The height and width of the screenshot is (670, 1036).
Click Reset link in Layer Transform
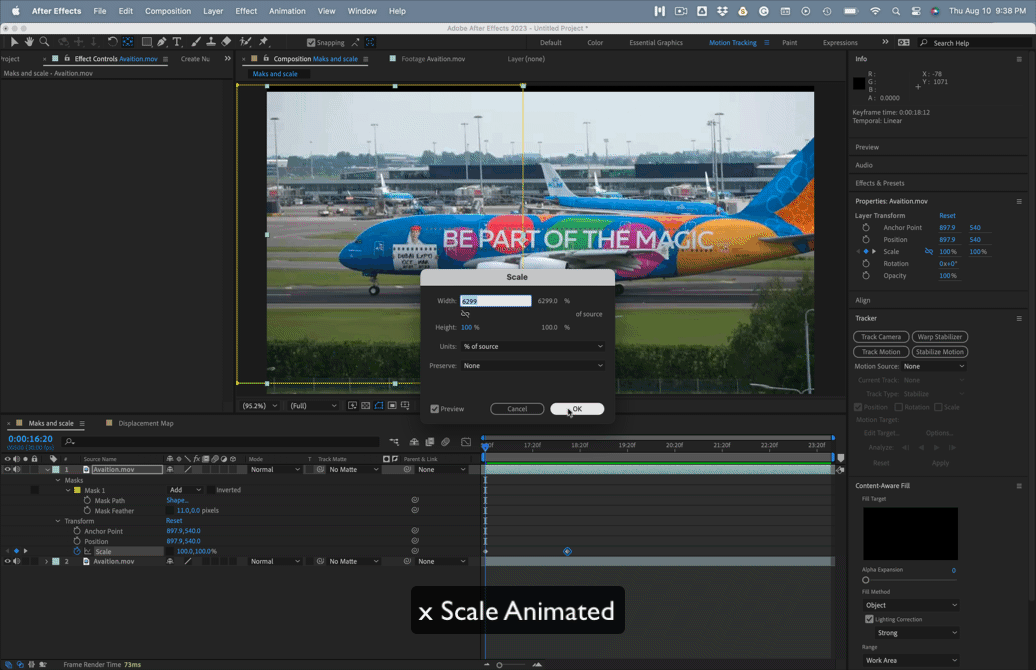click(x=947, y=215)
